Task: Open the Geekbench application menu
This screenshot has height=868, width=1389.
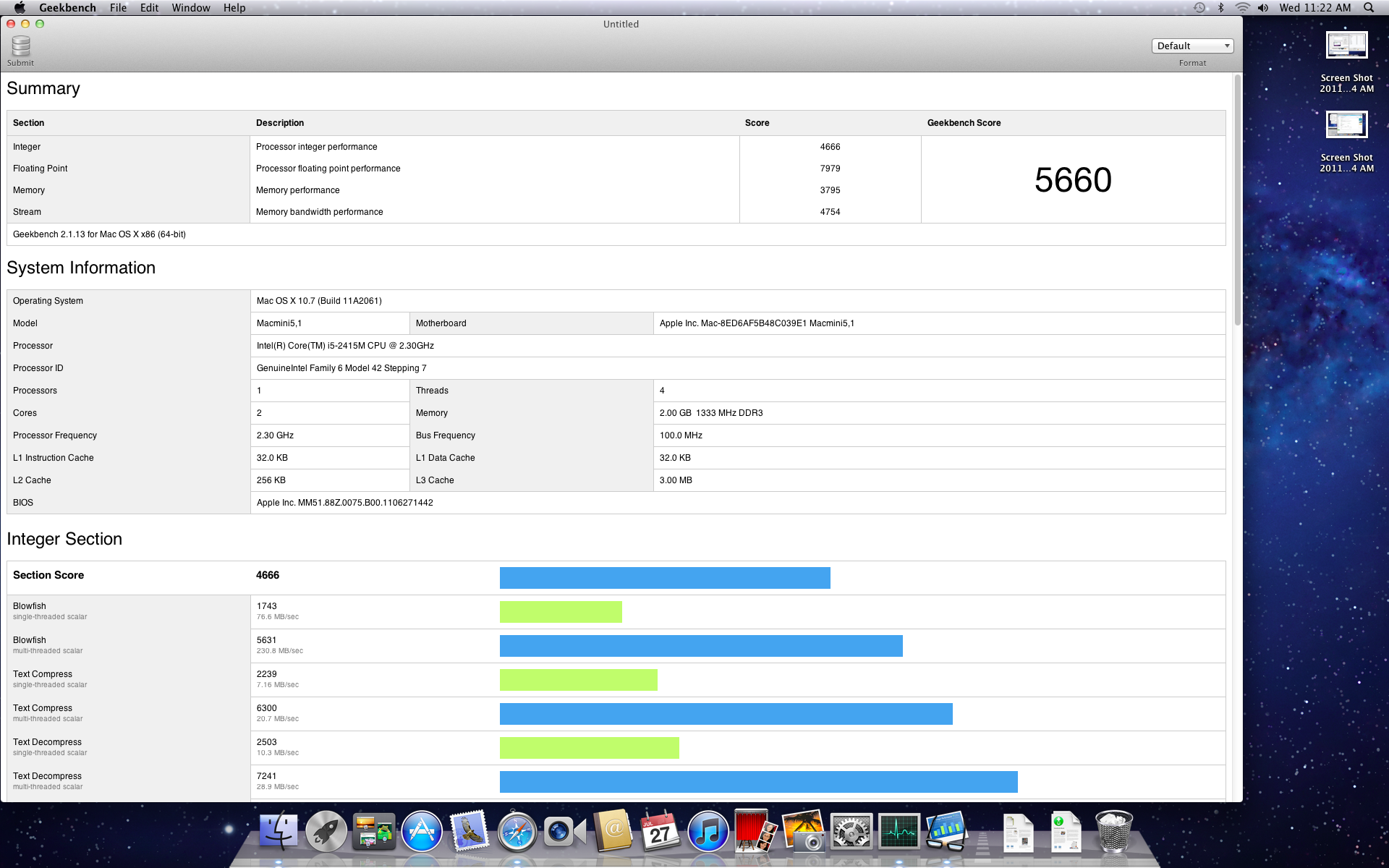Action: tap(67, 7)
